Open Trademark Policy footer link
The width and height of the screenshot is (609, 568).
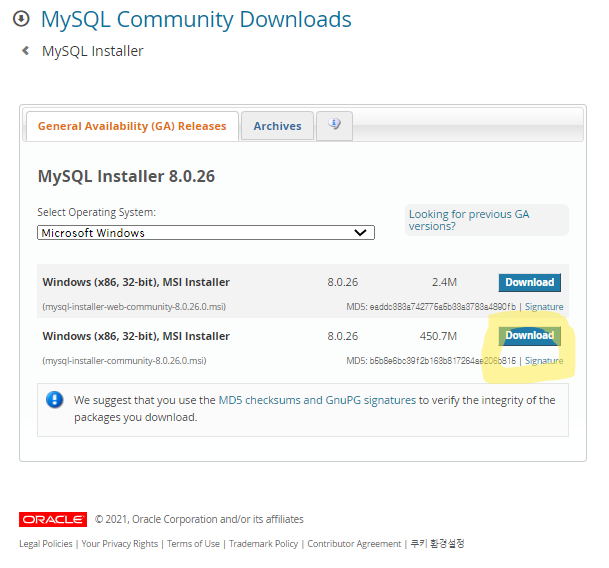point(263,544)
